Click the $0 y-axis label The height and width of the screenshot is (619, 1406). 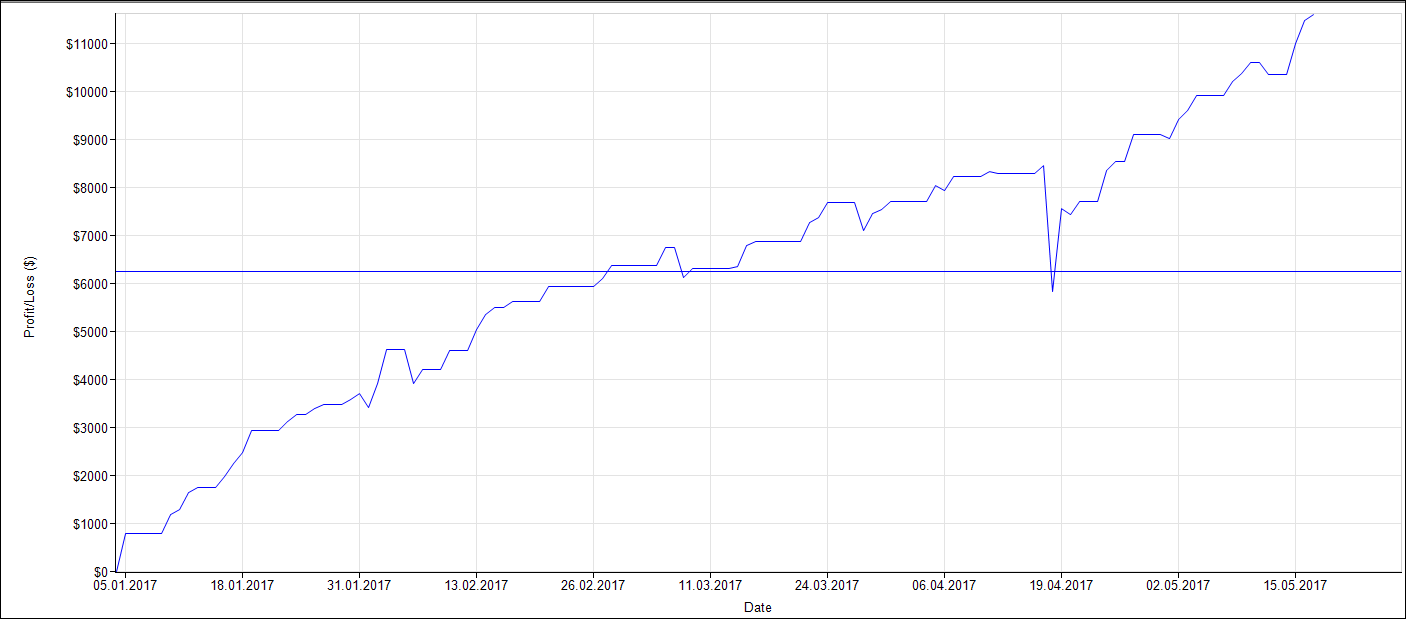pos(99,572)
